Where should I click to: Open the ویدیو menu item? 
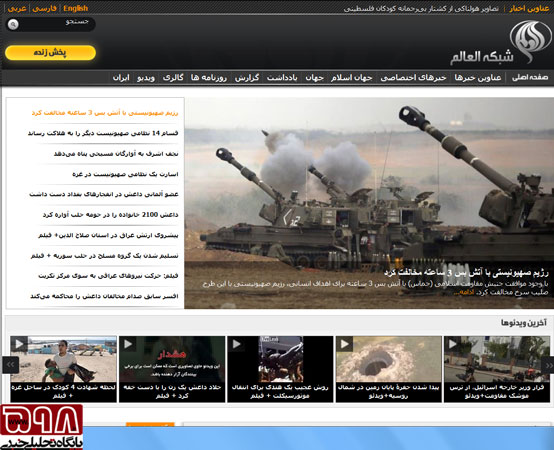click(146, 77)
